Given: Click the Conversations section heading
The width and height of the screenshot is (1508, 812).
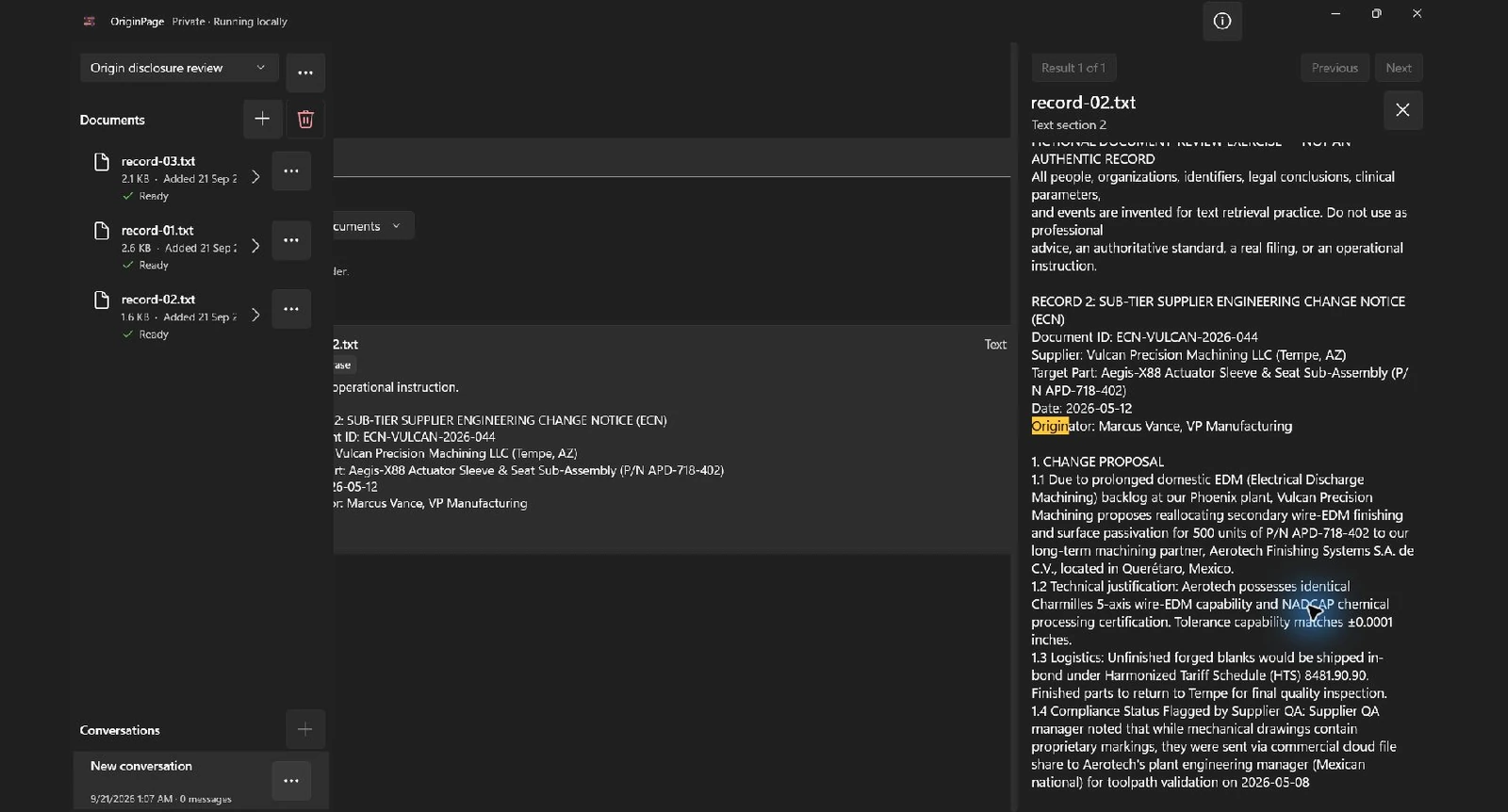Looking at the screenshot, I should point(120,730).
